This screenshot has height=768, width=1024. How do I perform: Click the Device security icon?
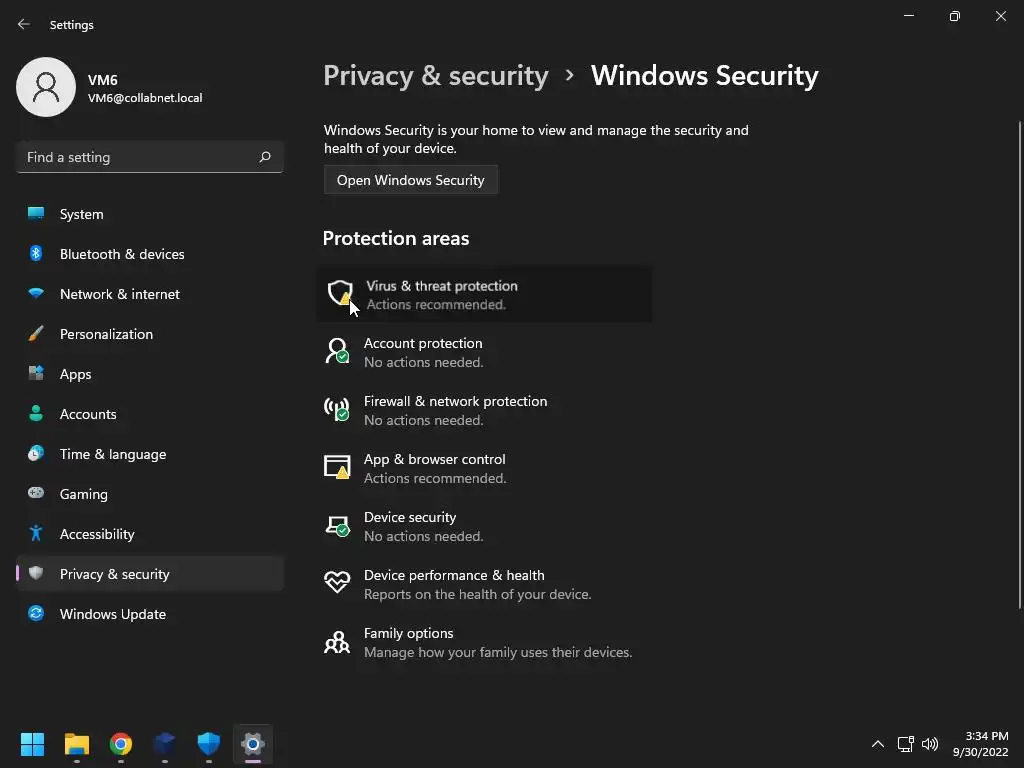(337, 525)
